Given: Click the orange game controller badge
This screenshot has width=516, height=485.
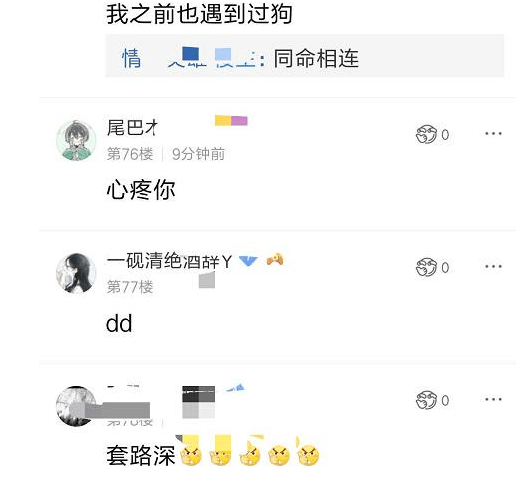Looking at the screenshot, I should pyautogui.click(x=275, y=259).
